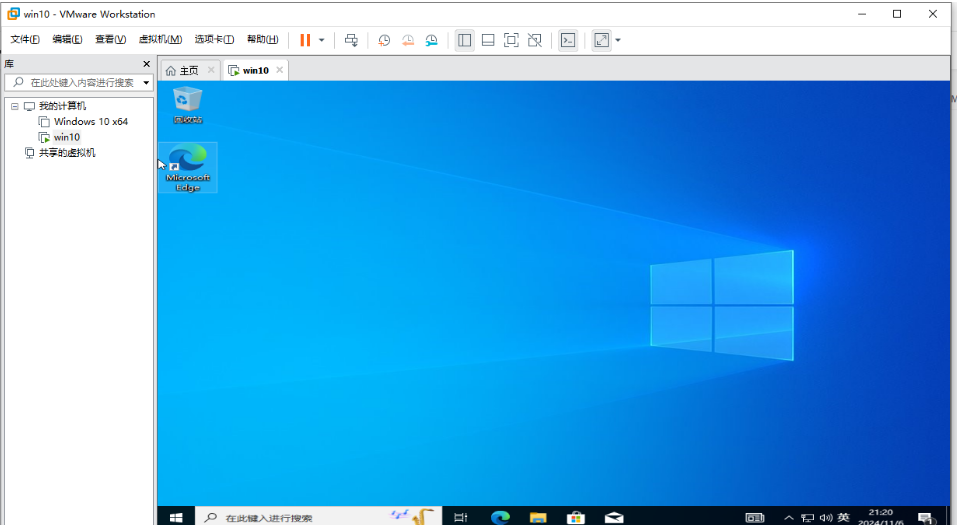The height and width of the screenshot is (525, 957).
Task: Launch Edge from the guest taskbar
Action: tap(500, 517)
